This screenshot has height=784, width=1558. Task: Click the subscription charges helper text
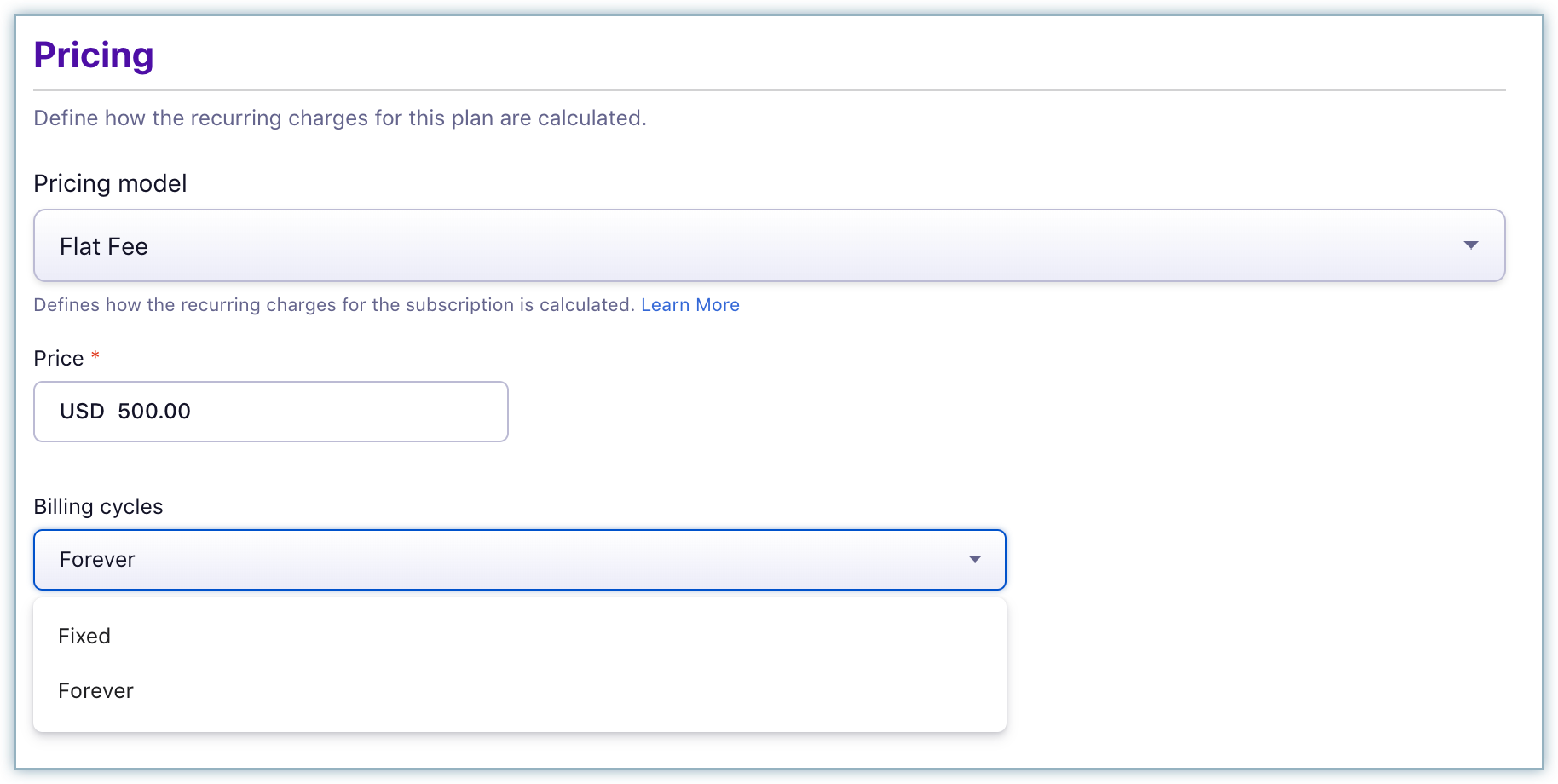click(334, 305)
